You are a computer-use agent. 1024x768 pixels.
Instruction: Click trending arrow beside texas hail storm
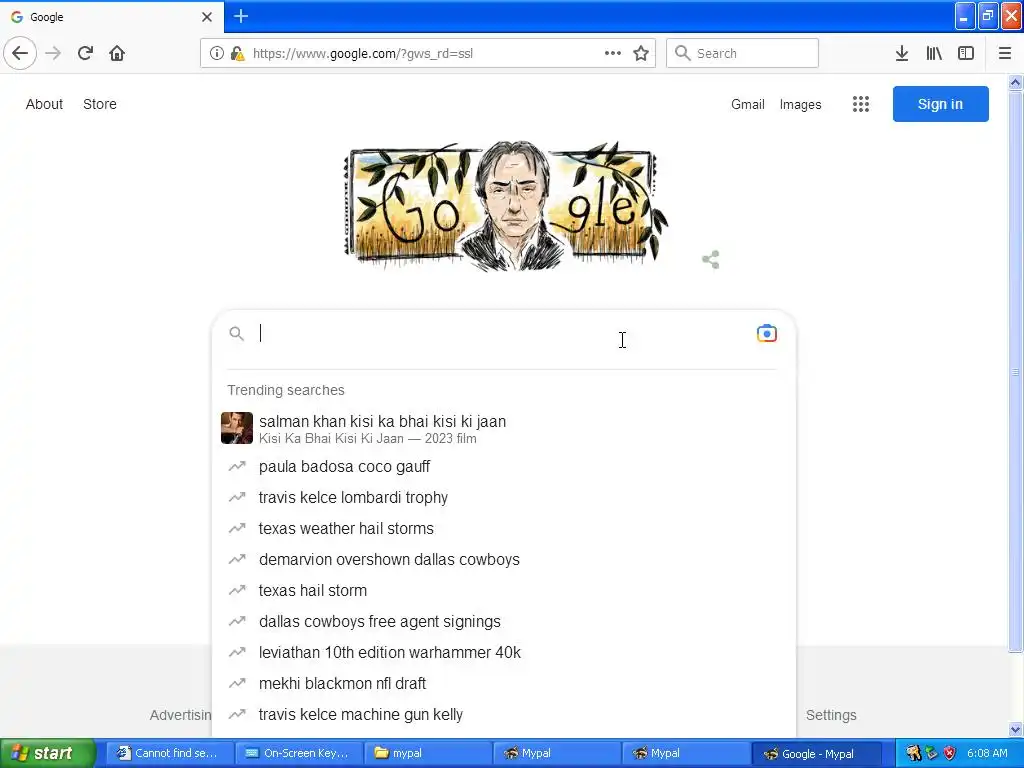click(236, 590)
